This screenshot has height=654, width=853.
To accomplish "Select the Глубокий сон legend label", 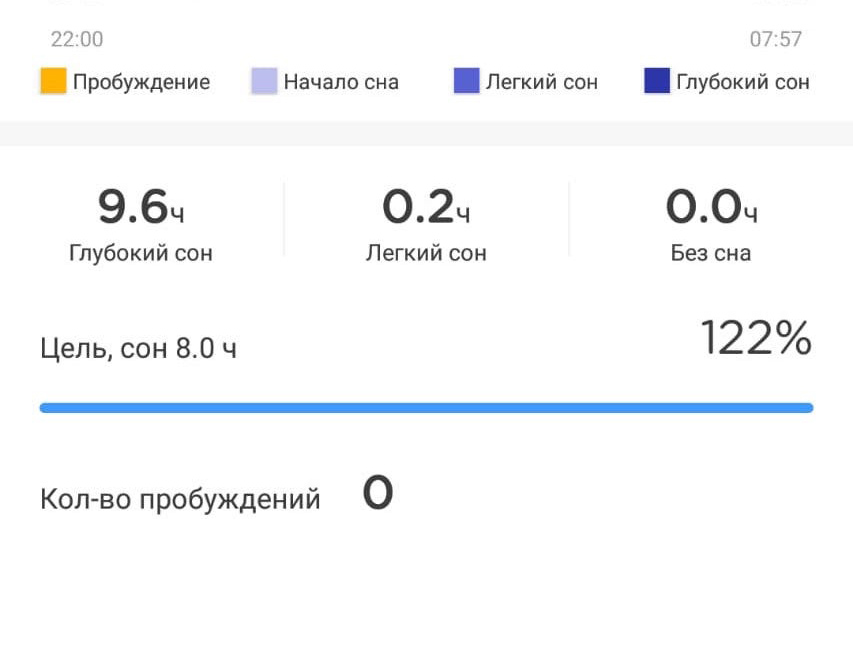I will point(743,82).
